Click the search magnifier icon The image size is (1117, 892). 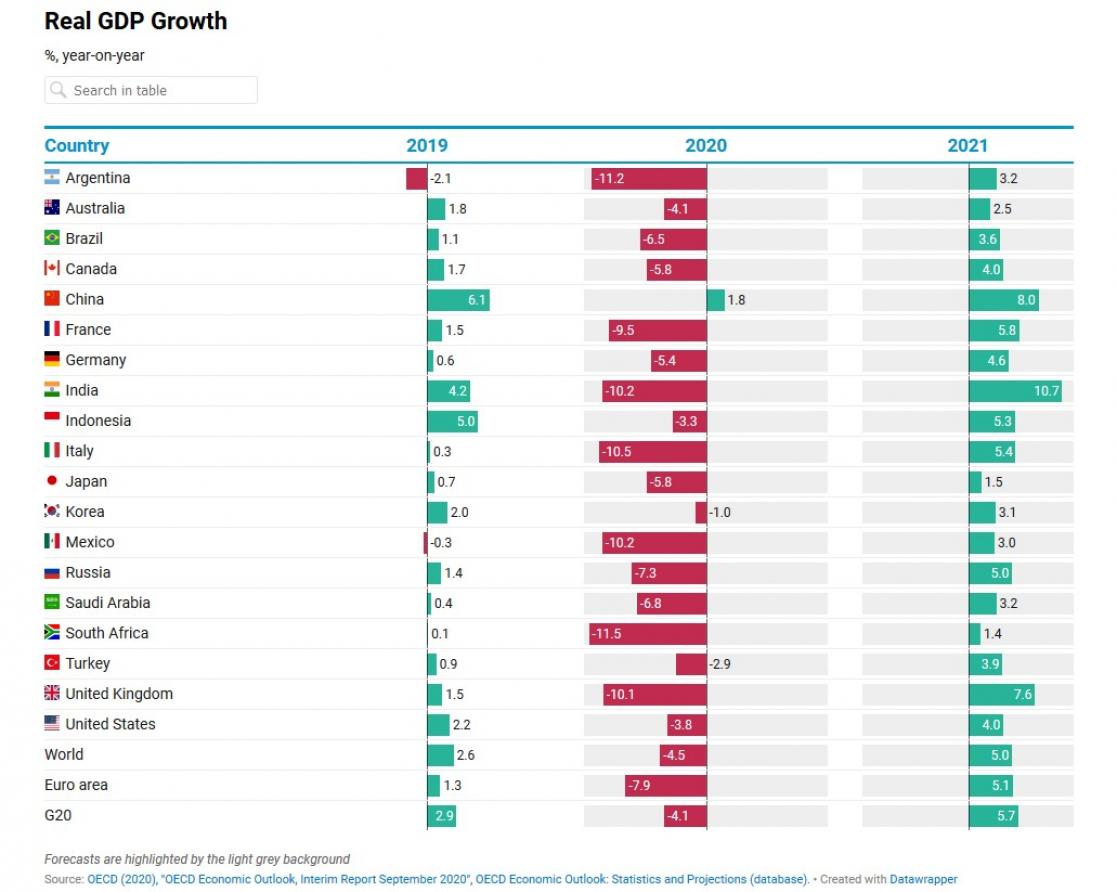coord(58,90)
